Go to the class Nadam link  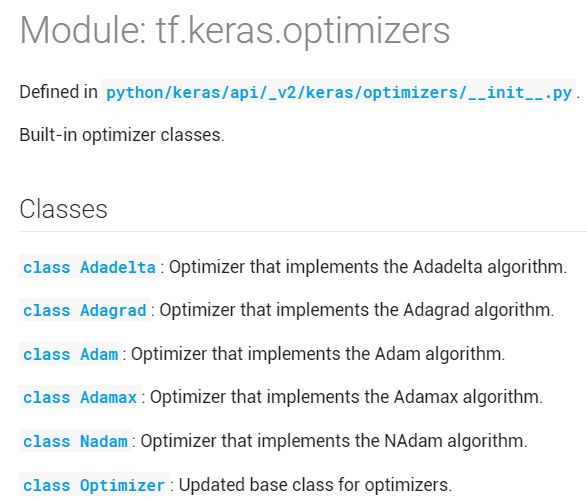pyautogui.click(x=75, y=441)
